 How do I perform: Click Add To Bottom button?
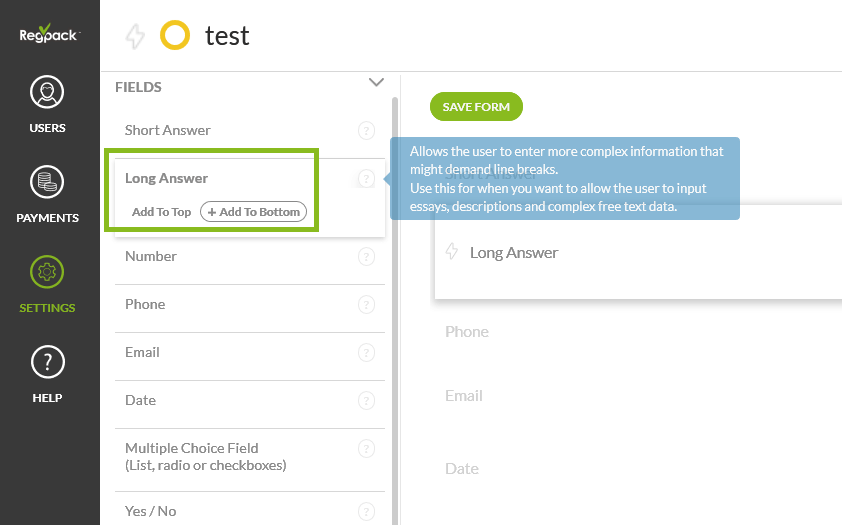(x=253, y=212)
